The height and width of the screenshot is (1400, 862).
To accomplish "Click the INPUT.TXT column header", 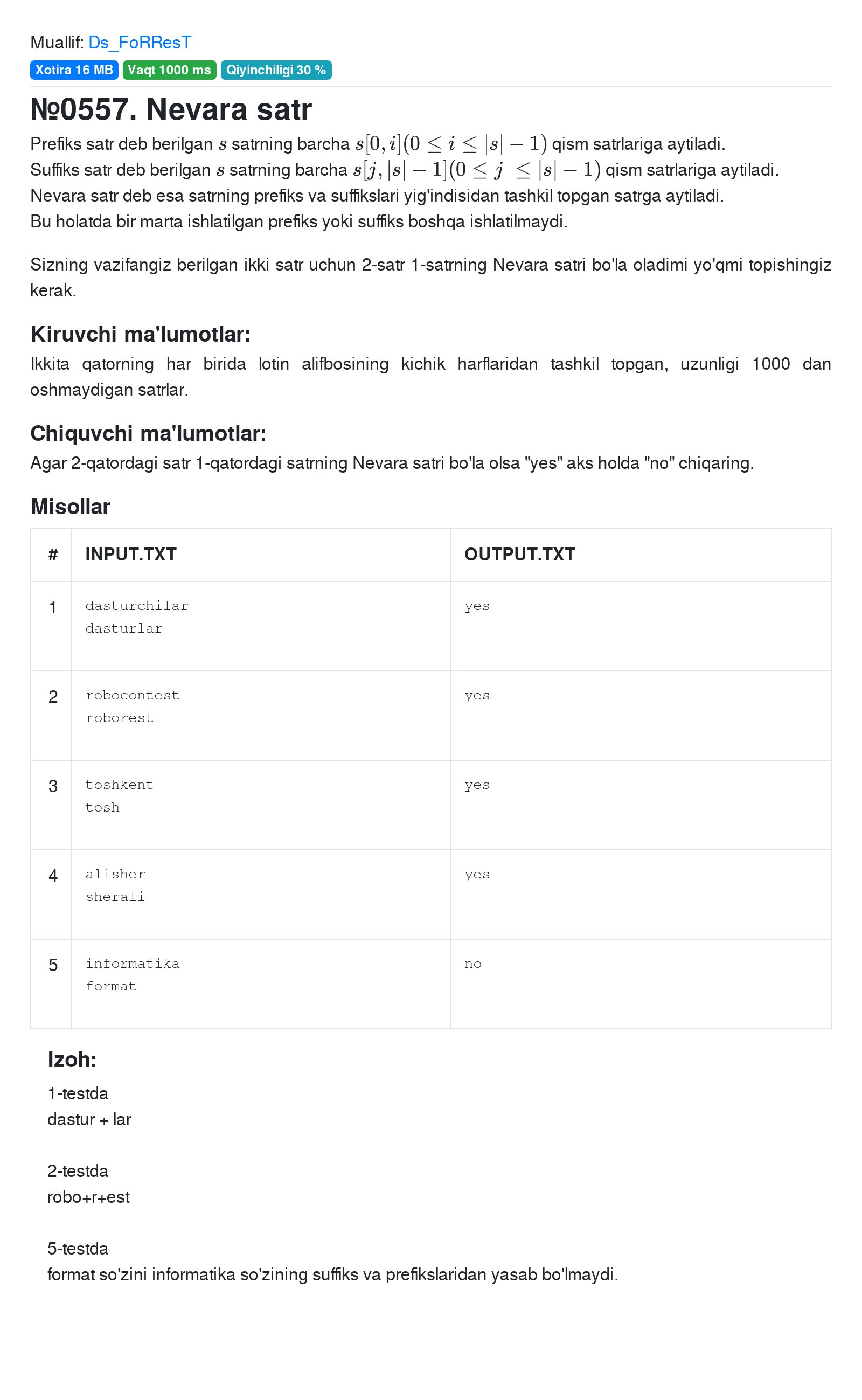I will pos(131,555).
